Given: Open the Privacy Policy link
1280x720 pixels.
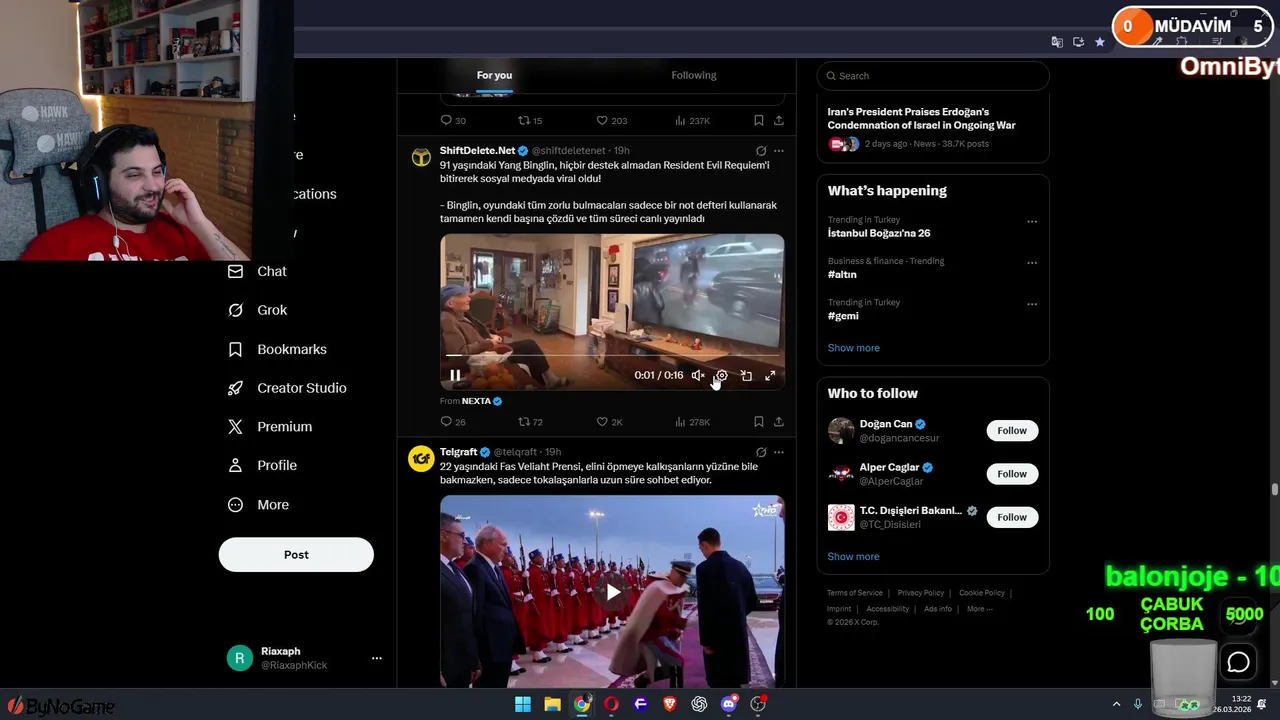Looking at the screenshot, I should coord(921,593).
